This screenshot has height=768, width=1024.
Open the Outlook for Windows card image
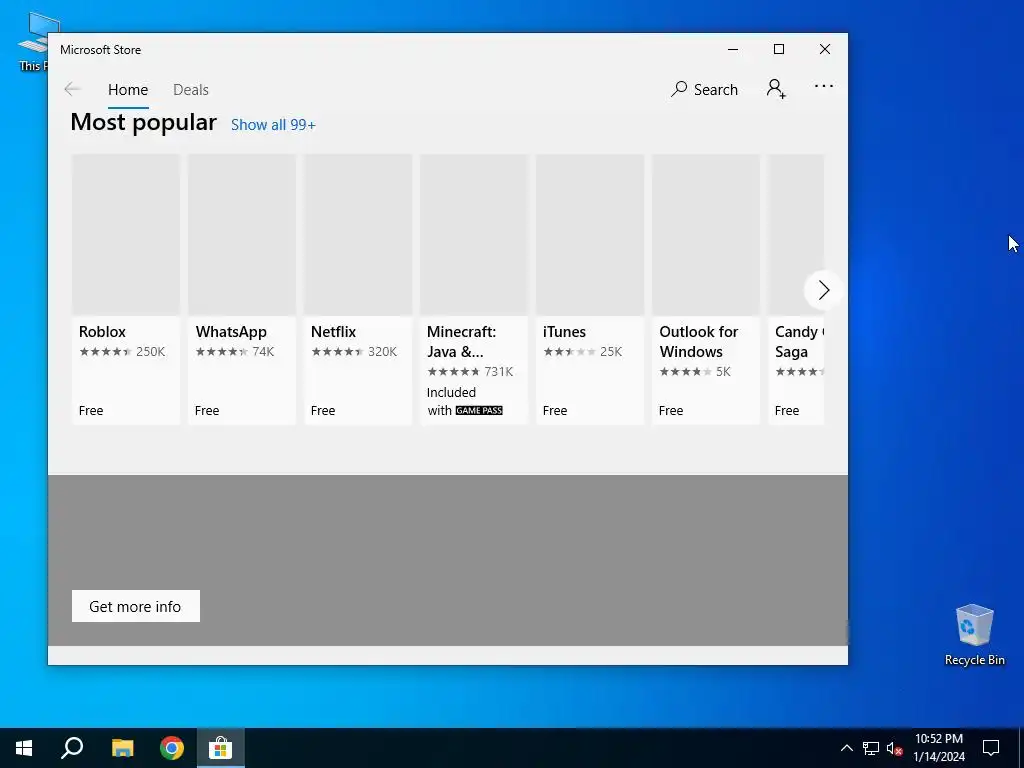tap(706, 235)
